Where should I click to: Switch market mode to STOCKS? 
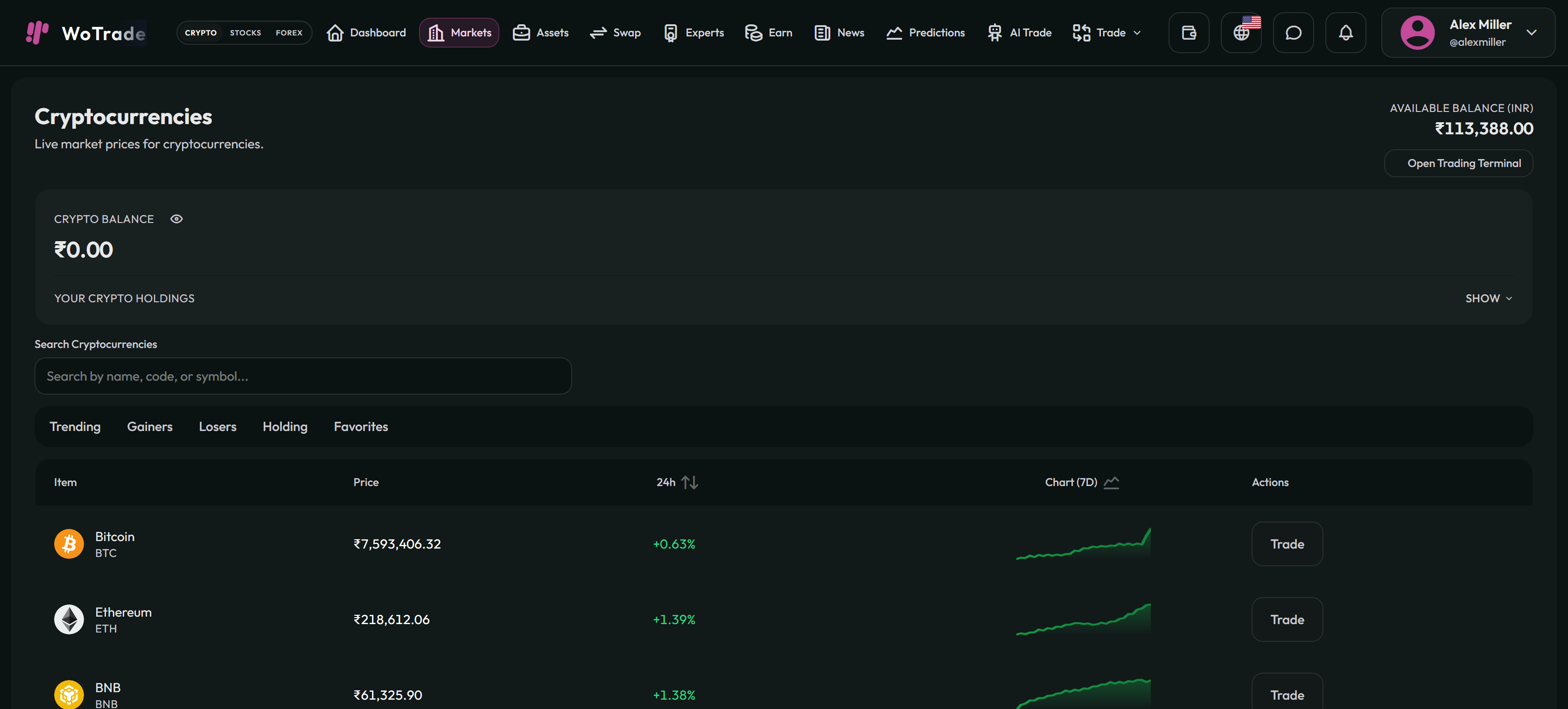245,32
